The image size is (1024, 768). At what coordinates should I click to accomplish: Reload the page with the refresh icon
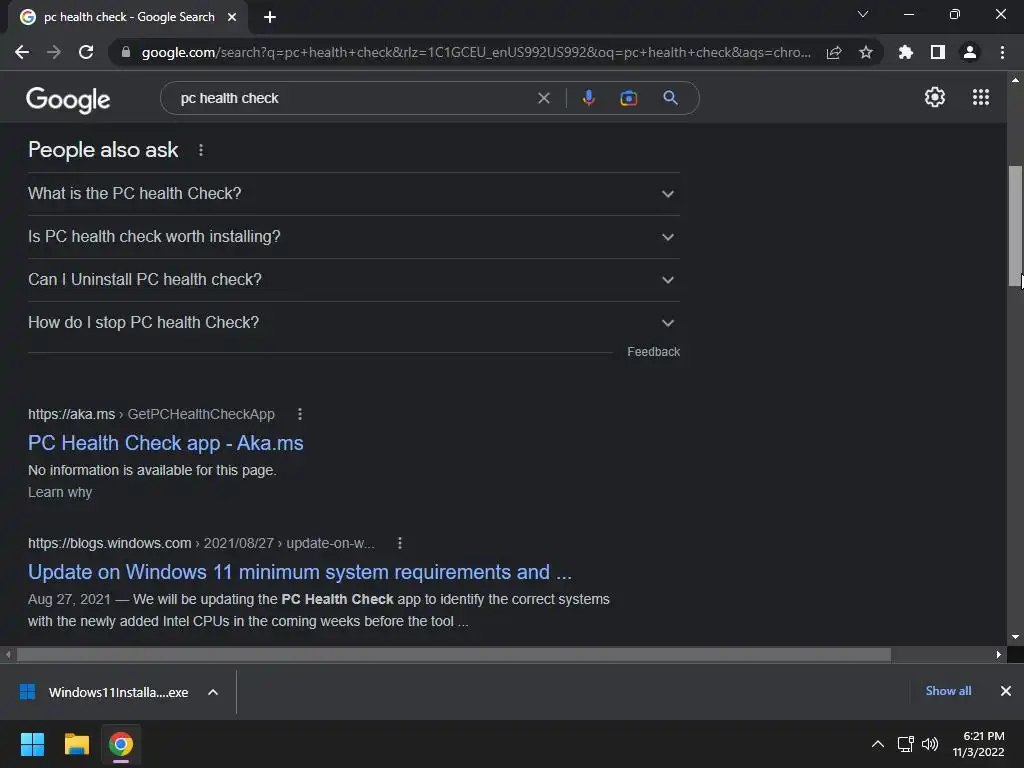[86, 52]
